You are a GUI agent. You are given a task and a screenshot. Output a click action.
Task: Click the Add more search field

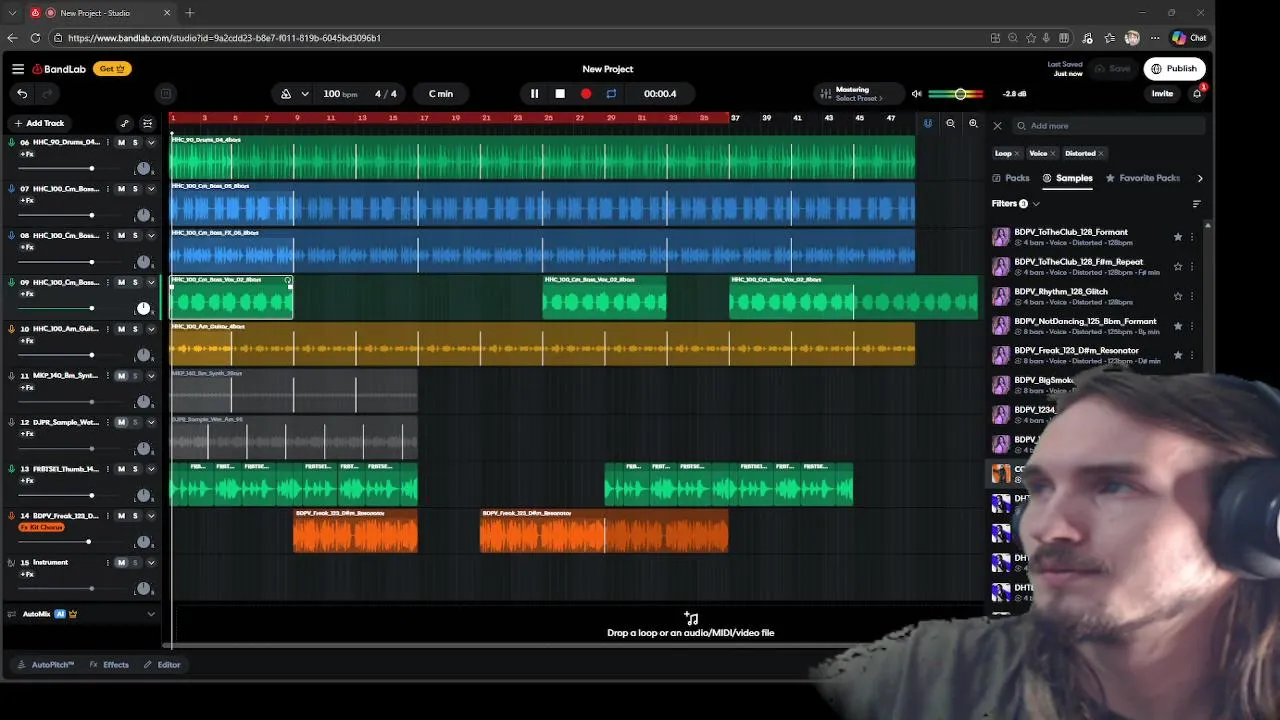tap(1110, 126)
